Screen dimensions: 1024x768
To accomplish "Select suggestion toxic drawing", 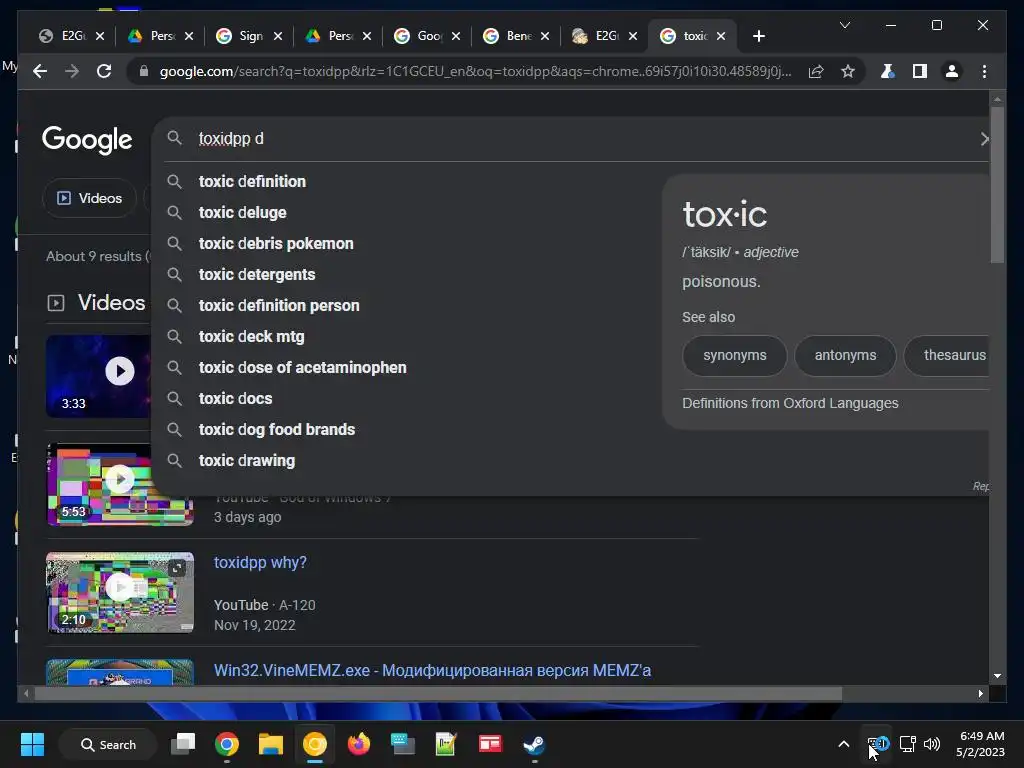I will click(x=247, y=460).
